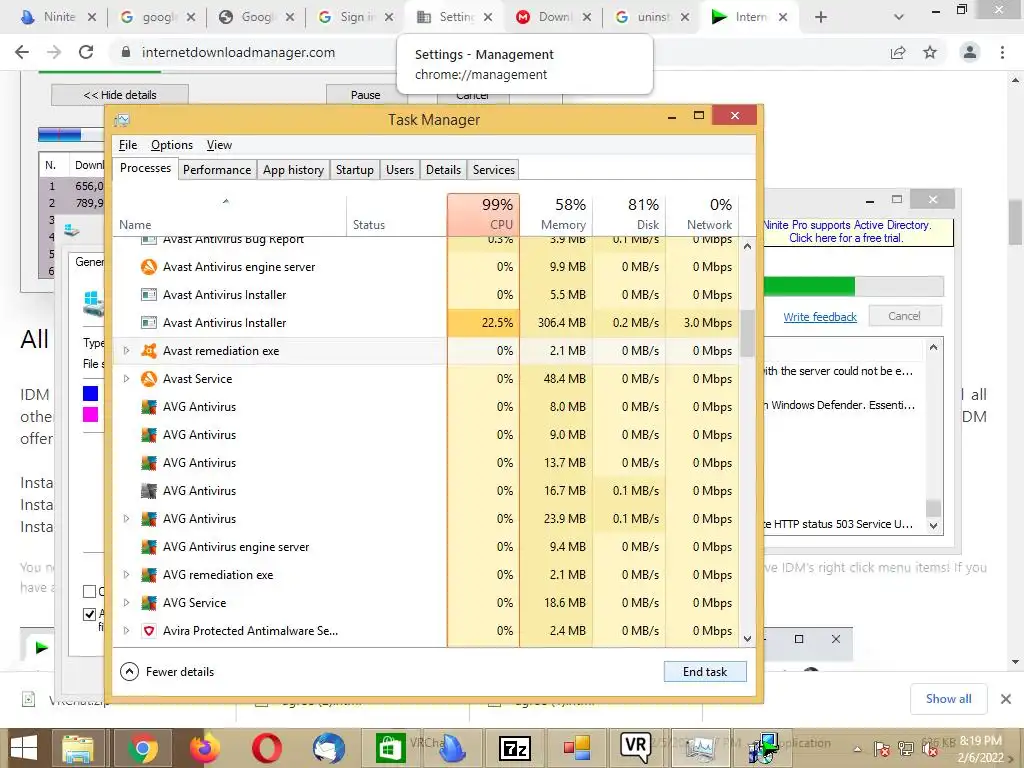Sort processes by the CPU column header

[483, 214]
